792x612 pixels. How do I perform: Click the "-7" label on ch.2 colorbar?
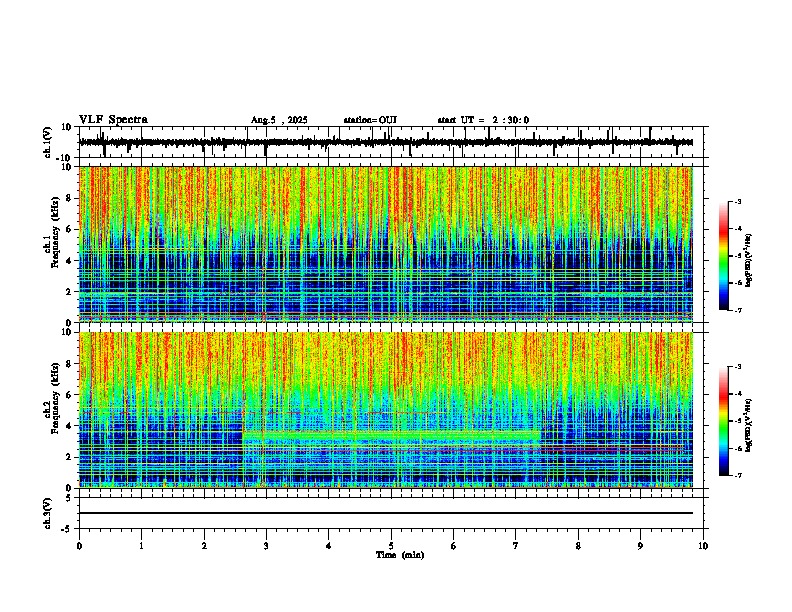737,475
